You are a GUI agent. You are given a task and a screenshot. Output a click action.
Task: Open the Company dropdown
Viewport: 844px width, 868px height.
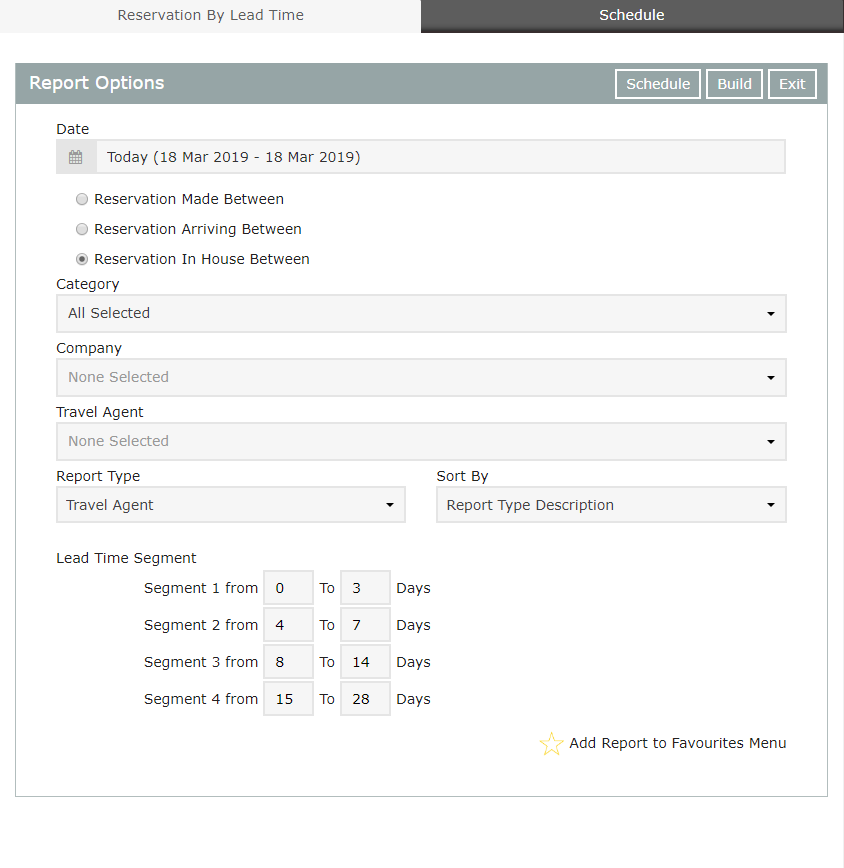[x=421, y=378]
